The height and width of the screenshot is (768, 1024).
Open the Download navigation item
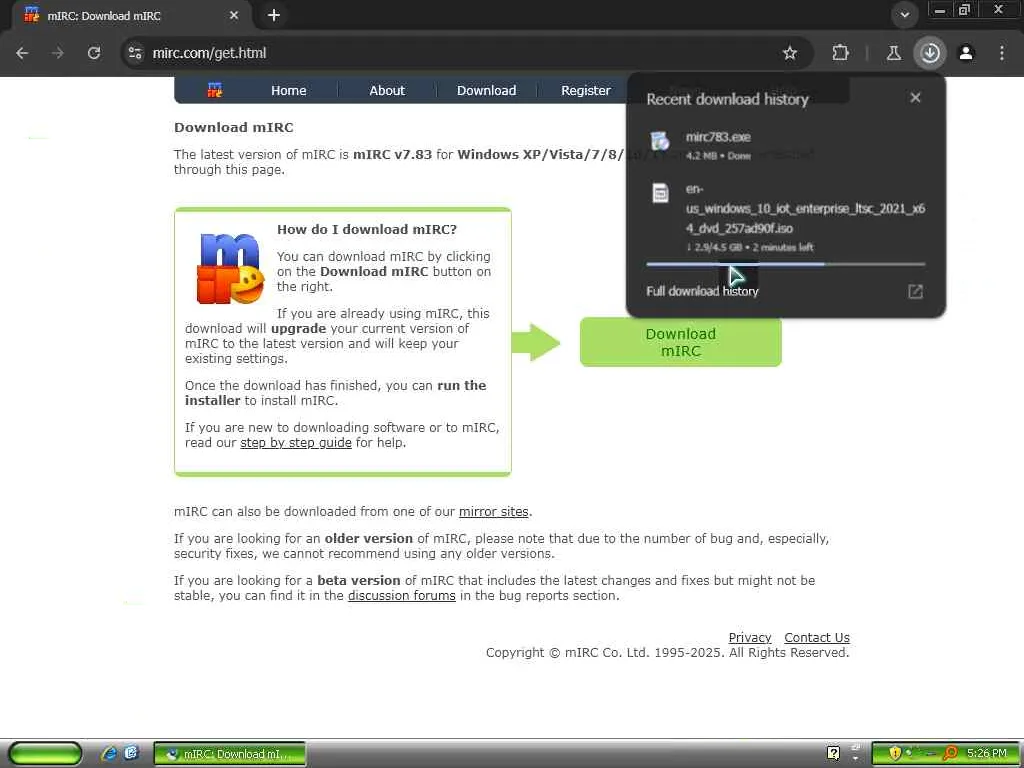coord(487,91)
